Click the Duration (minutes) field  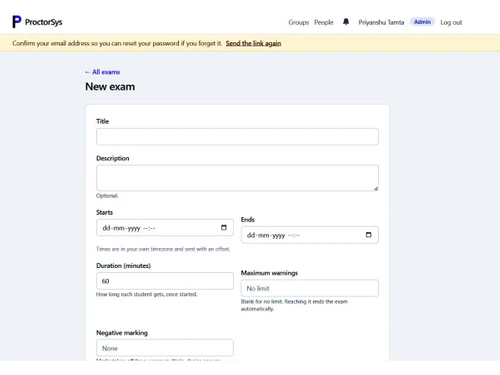(165, 281)
